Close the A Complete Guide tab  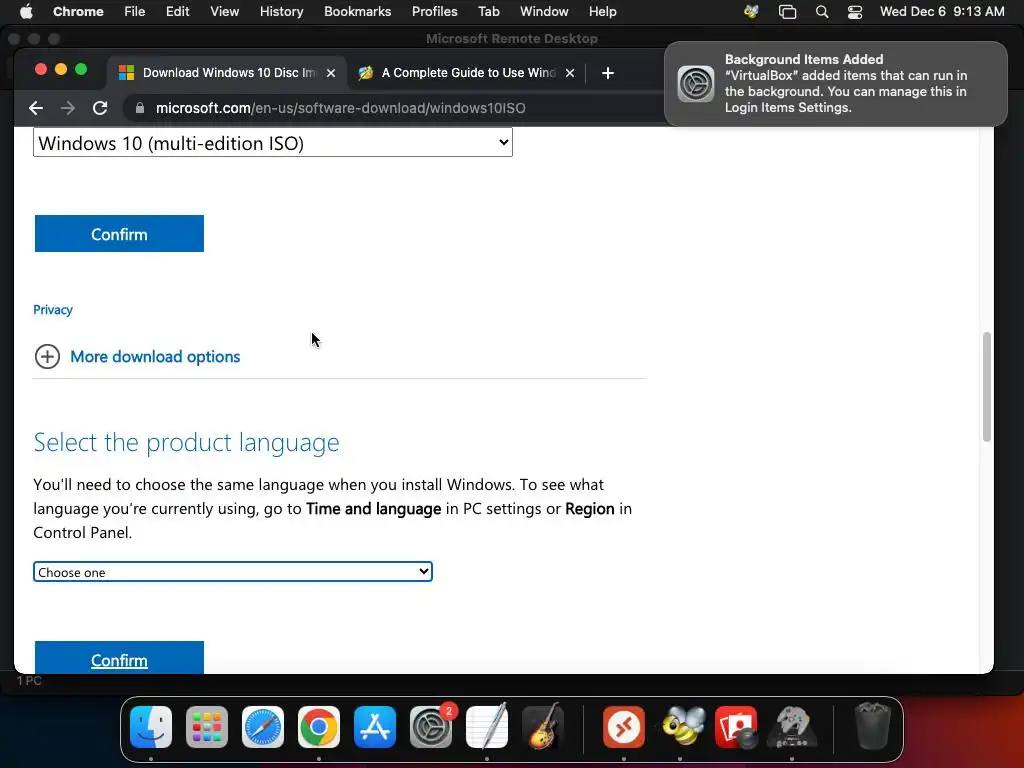click(x=570, y=73)
